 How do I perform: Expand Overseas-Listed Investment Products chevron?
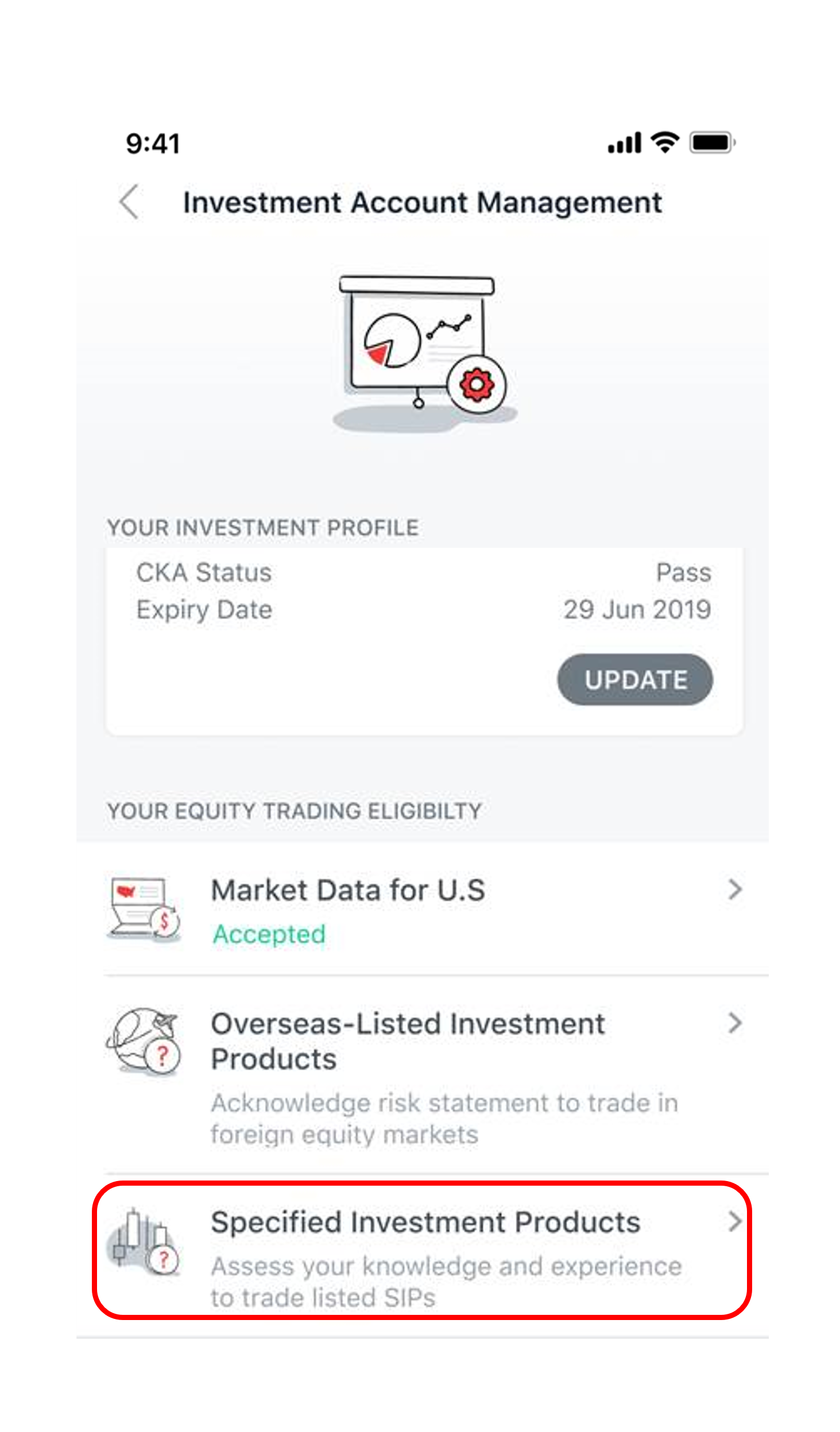pyautogui.click(x=735, y=1023)
